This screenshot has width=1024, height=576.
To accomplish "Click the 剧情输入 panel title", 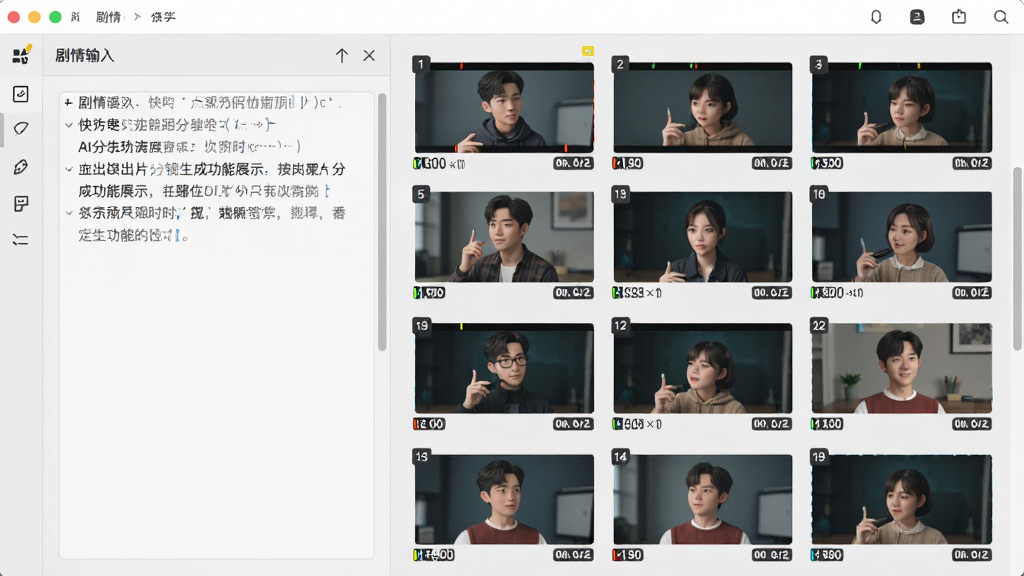I will click(x=84, y=56).
